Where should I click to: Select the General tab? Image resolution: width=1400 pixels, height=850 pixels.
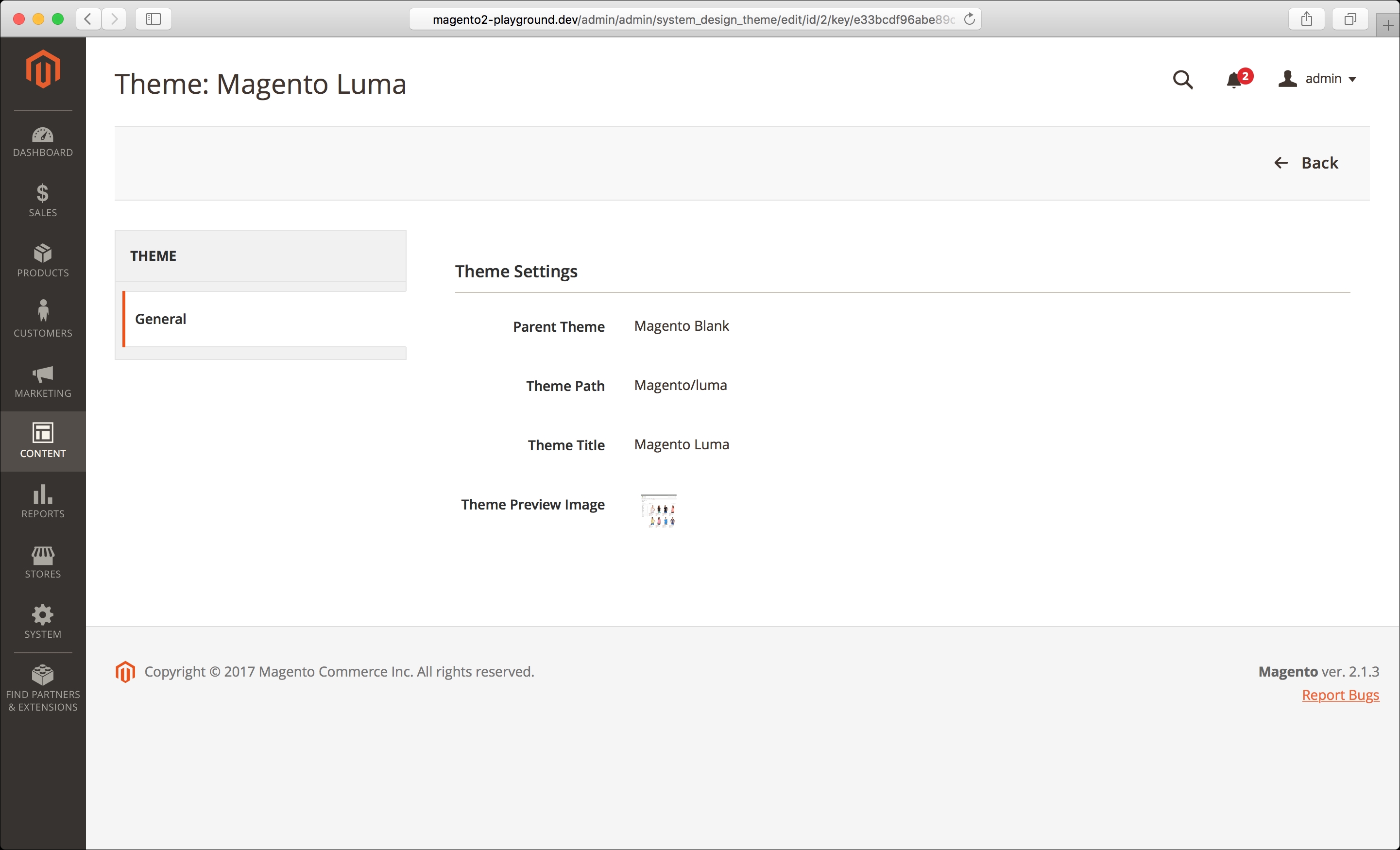point(265,319)
